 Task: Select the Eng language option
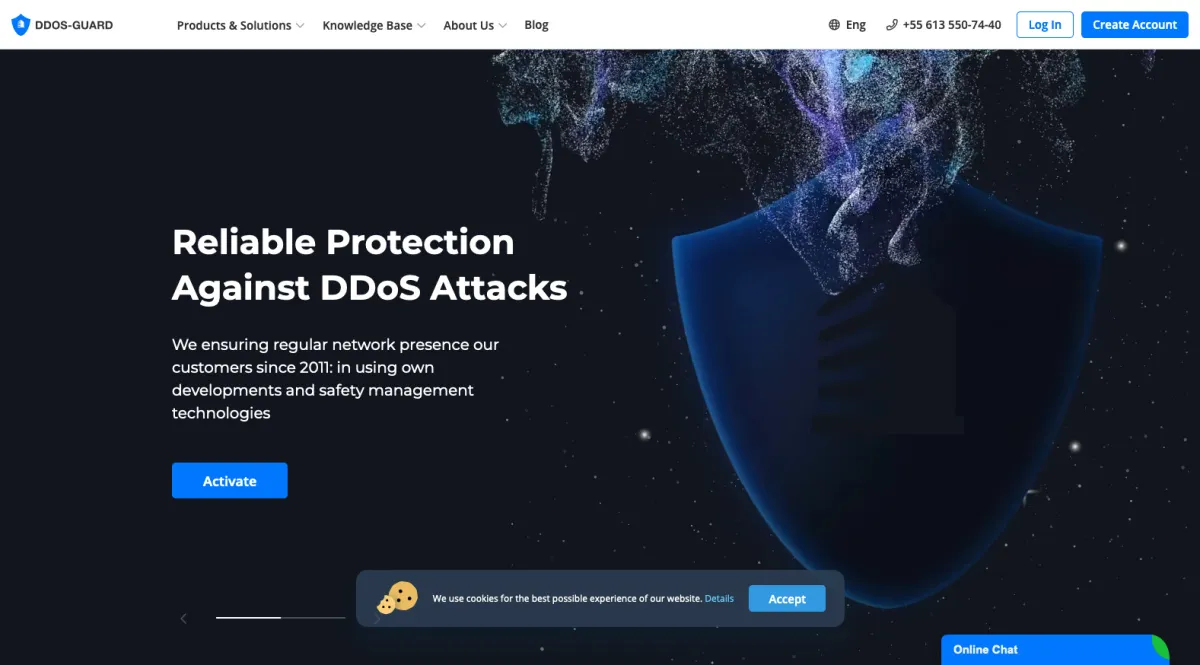856,25
